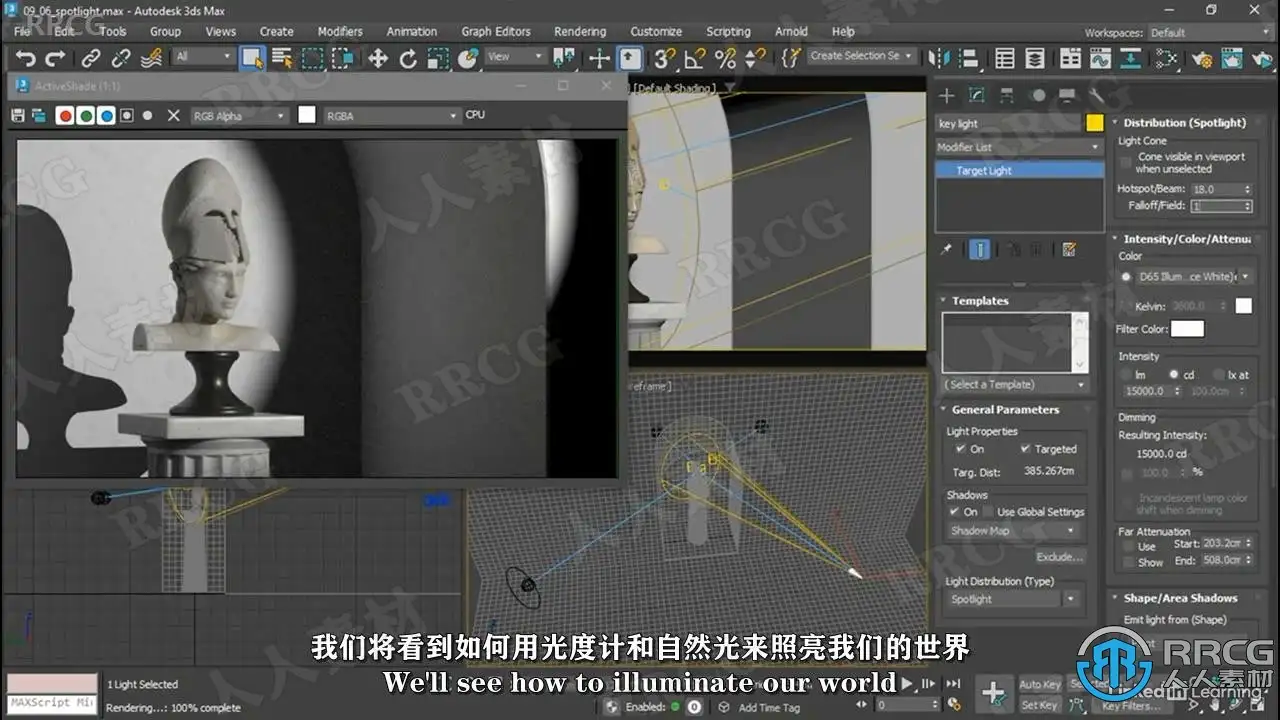Clone the ActiveShade rendered frame window
The image size is (1280, 720).
pyautogui.click(x=39, y=116)
